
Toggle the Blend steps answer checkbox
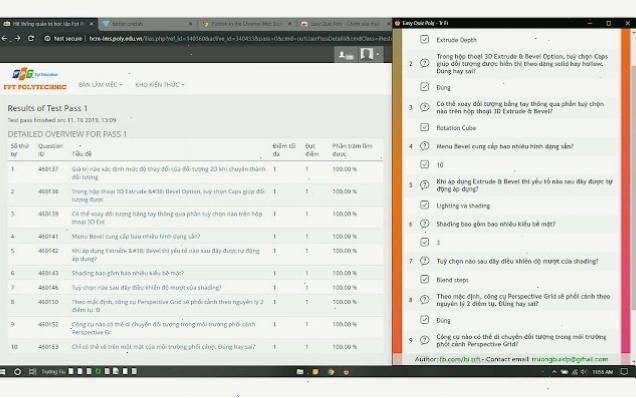pos(424,279)
